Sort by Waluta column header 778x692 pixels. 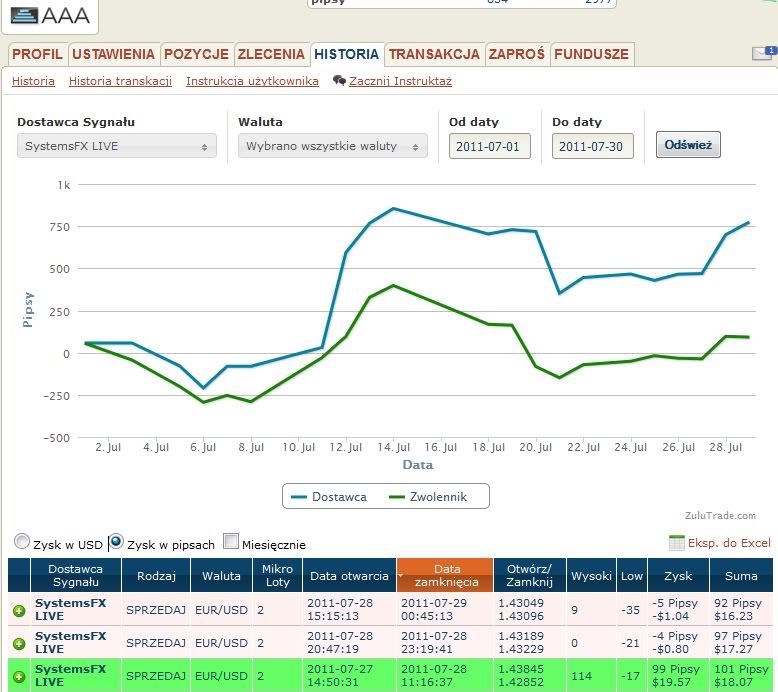(221, 575)
